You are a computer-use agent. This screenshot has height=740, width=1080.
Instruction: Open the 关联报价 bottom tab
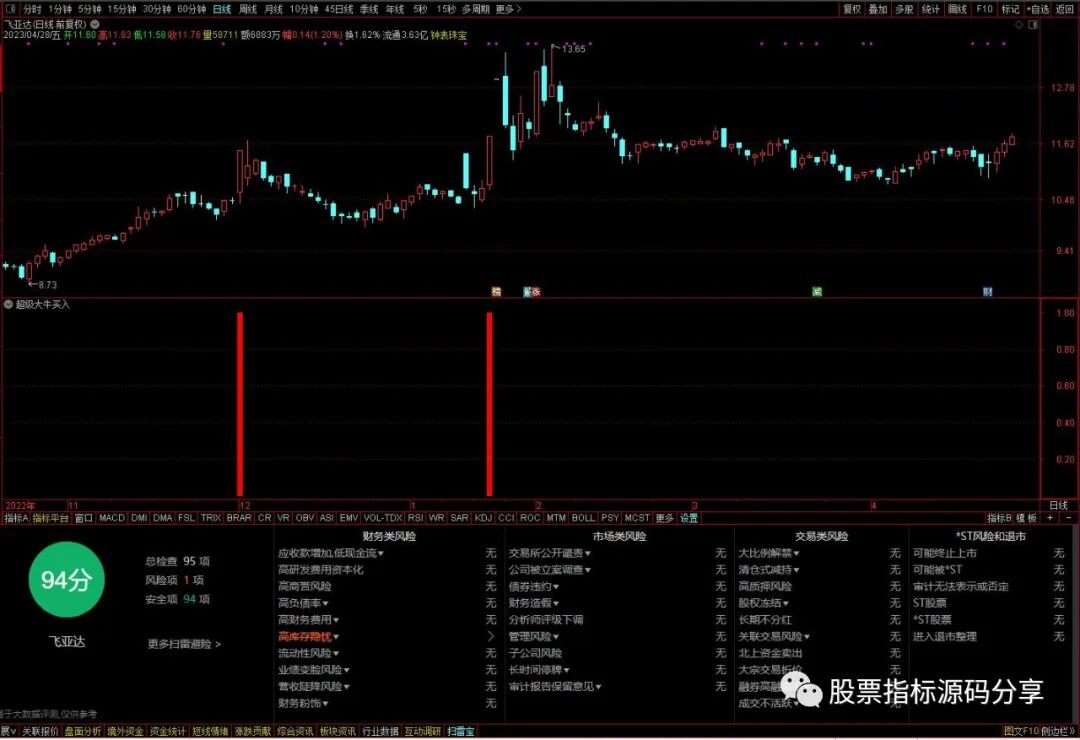(x=40, y=731)
